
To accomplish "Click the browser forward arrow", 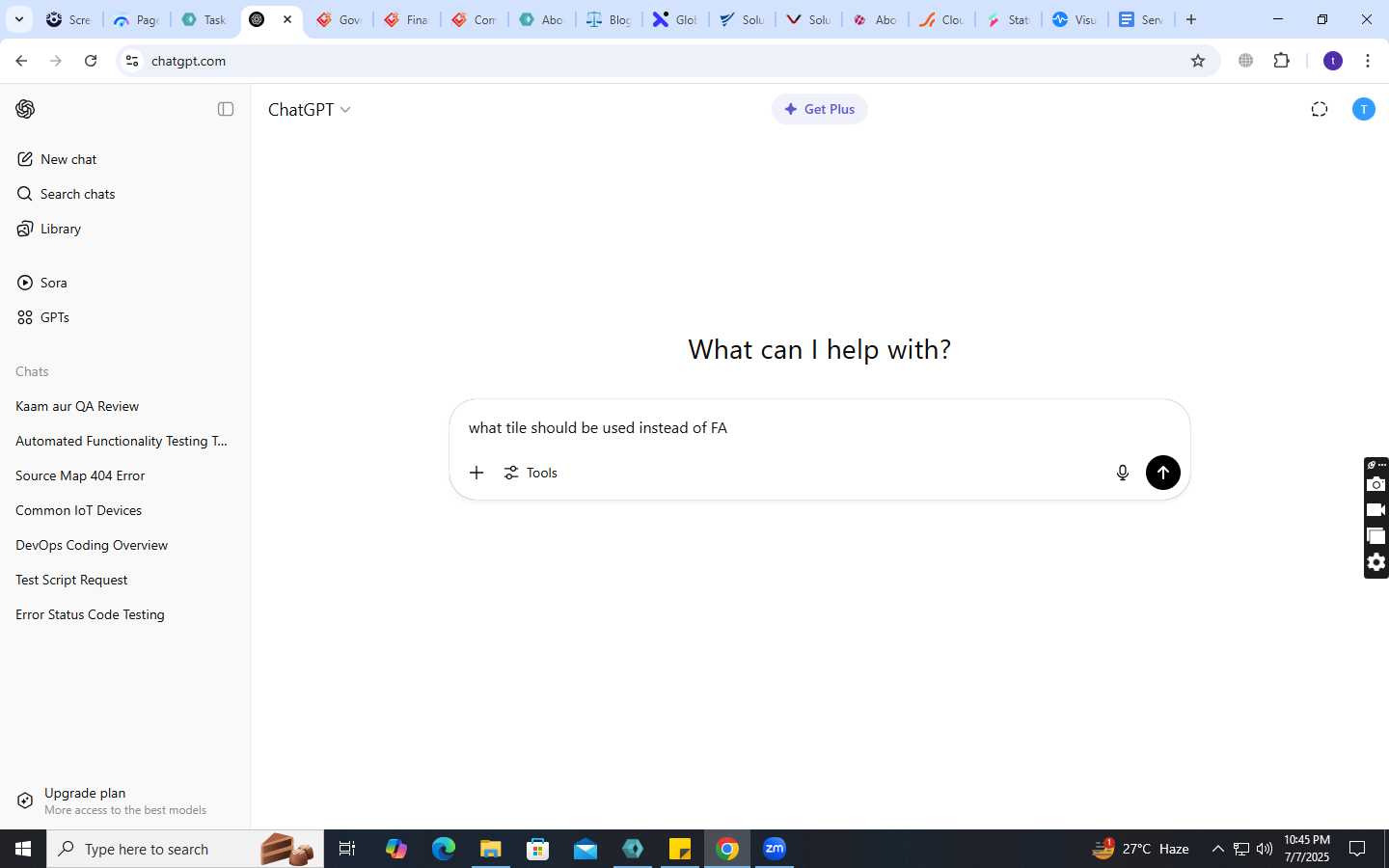I will pyautogui.click(x=56, y=61).
